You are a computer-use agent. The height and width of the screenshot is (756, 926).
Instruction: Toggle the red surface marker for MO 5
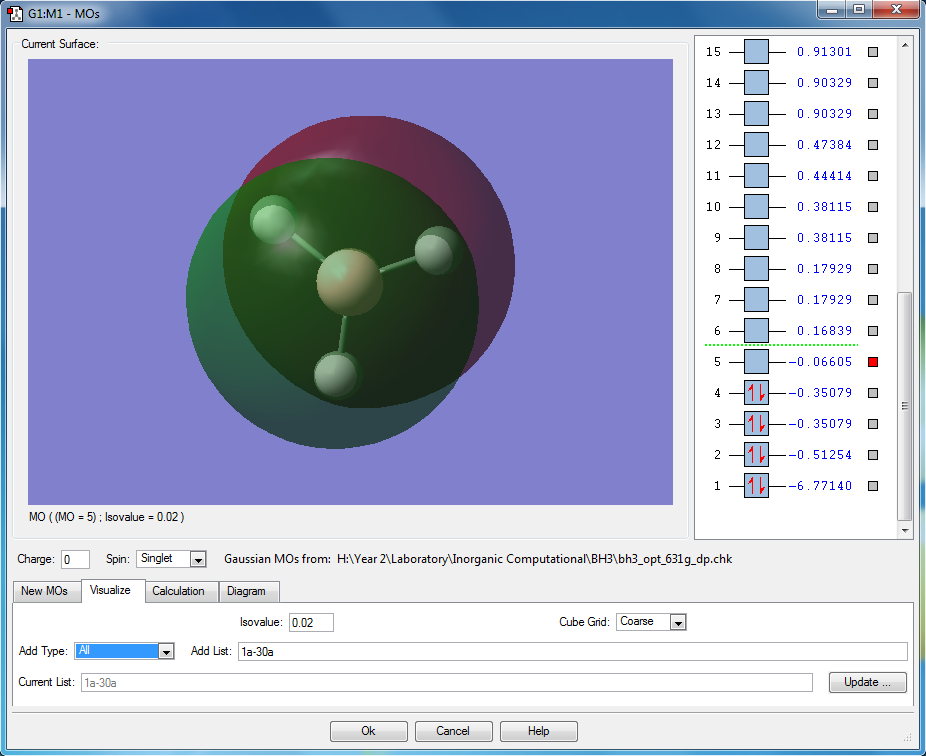coord(872,362)
